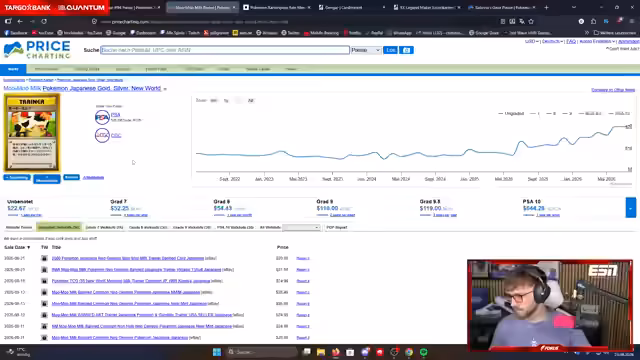The width and height of the screenshot is (640, 360).
Task: Open the FAQ link
Action: [x=571, y=41]
